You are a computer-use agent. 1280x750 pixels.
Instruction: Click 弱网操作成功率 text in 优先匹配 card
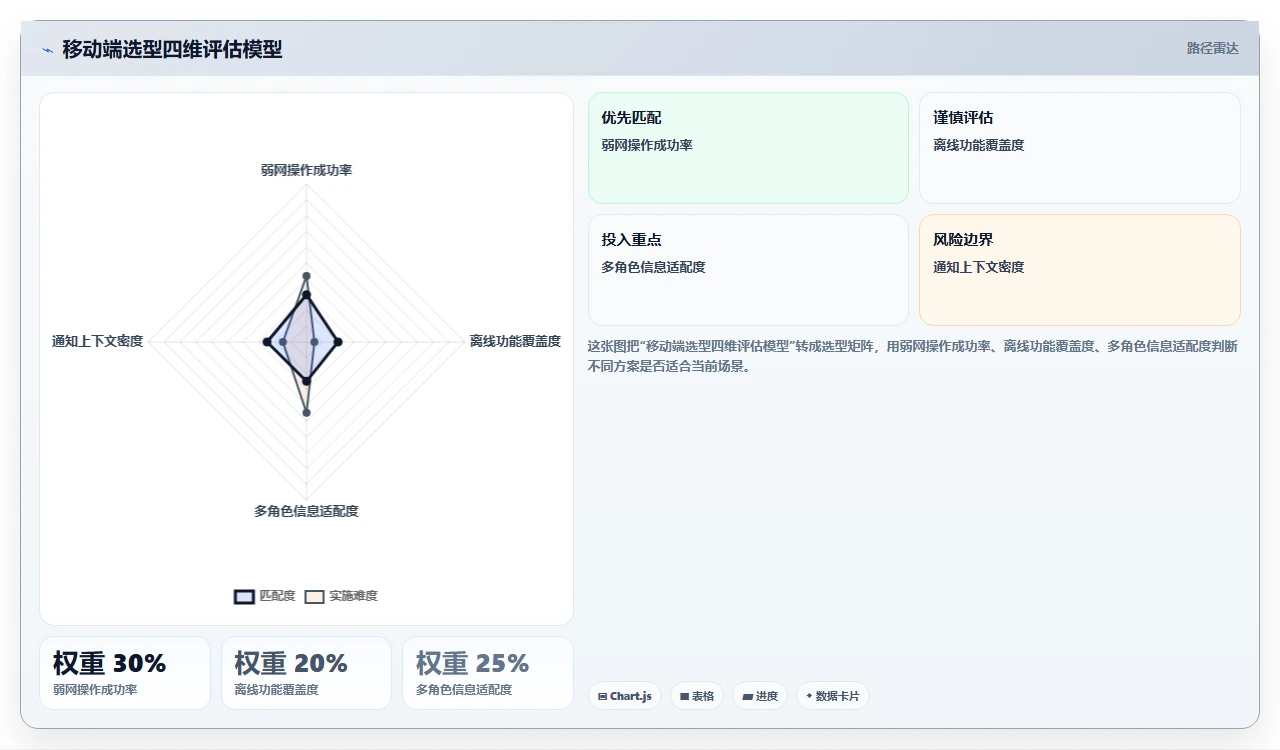[x=647, y=145]
